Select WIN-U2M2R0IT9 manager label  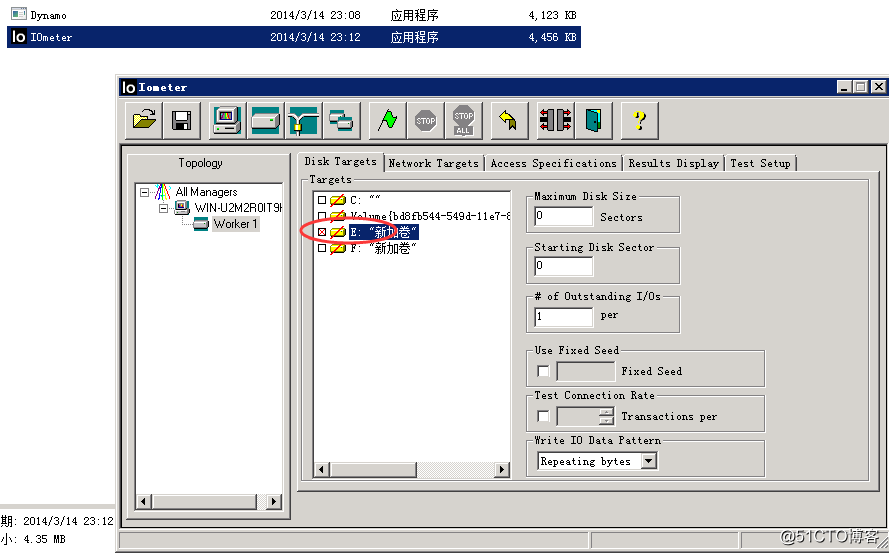tap(238, 208)
